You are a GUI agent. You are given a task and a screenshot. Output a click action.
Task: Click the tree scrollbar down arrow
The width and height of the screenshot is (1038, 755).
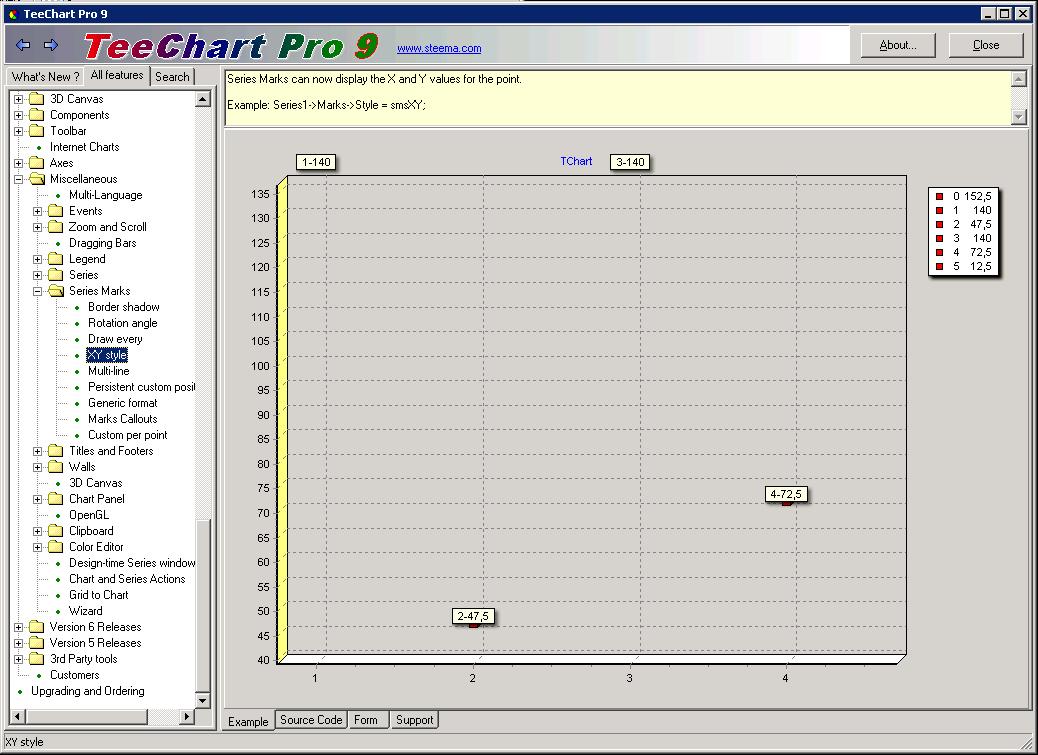pyautogui.click(x=203, y=700)
